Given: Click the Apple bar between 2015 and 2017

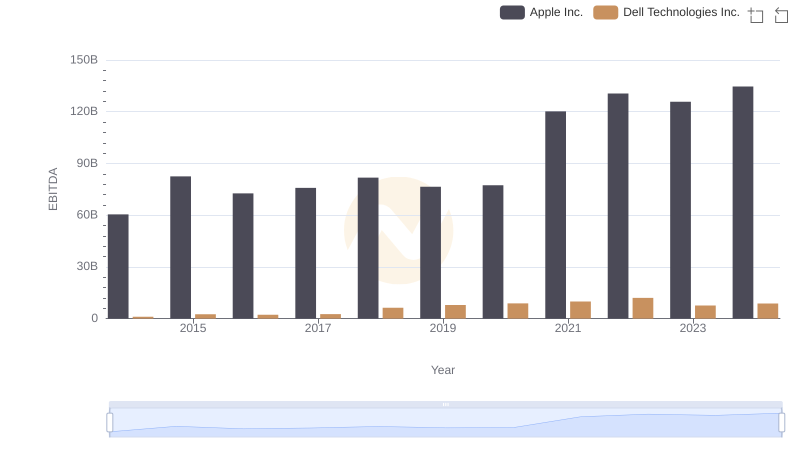Looking at the screenshot, I should pyautogui.click(x=243, y=256).
